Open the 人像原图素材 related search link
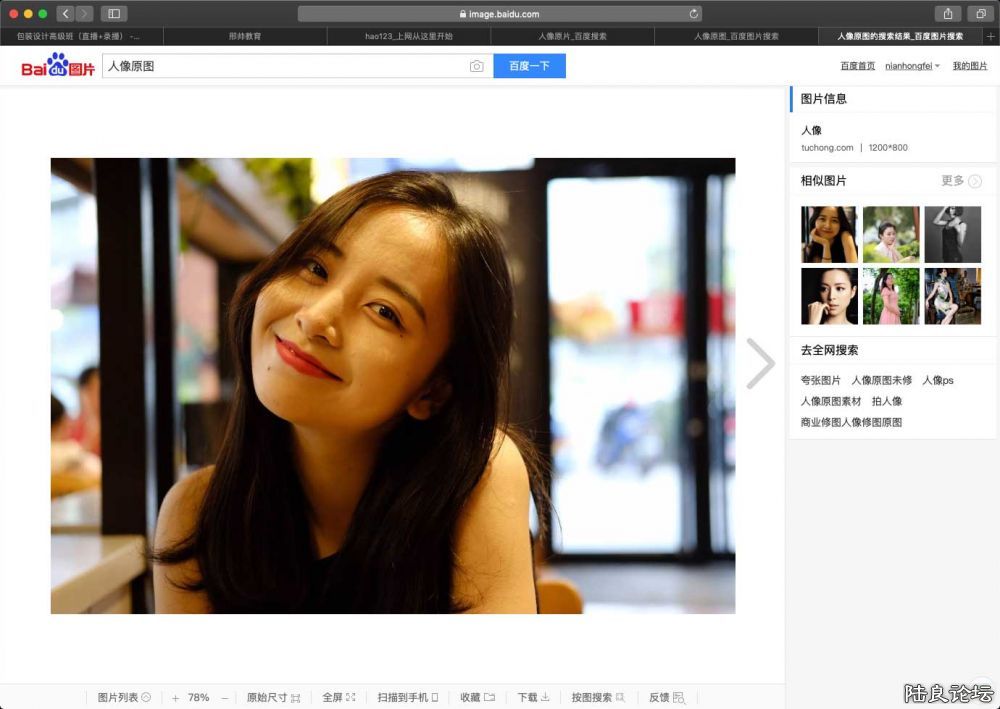1000x709 pixels. coord(830,401)
